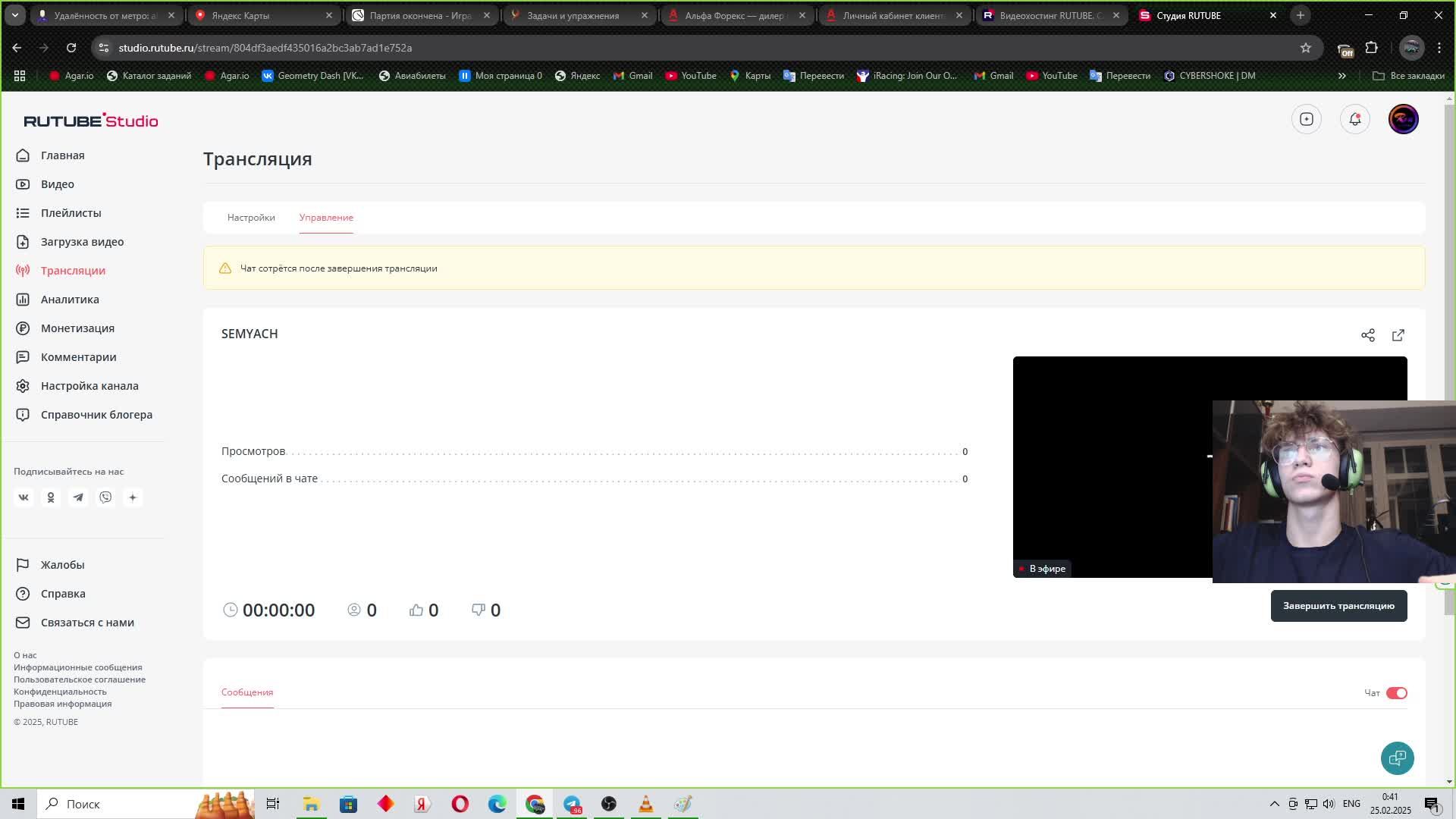Expand the tab search dropdown arrow
Viewport: 1456px width, 819px height.
coord(14,15)
